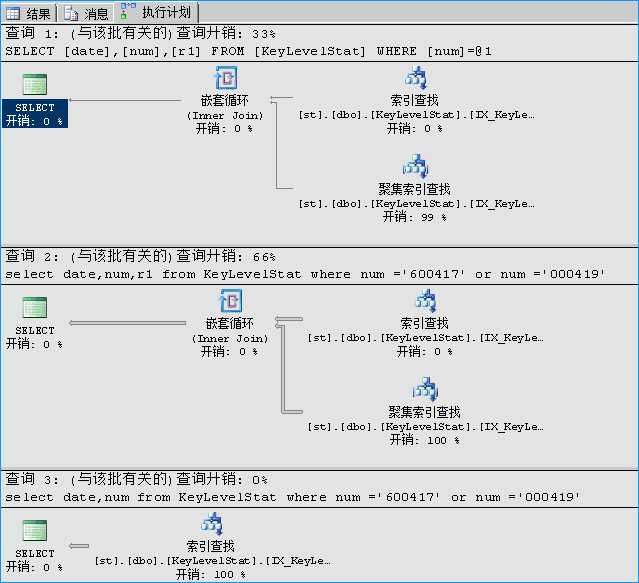Click the 聚集索引查找 icon in query 1
The height and width of the screenshot is (583, 639).
coord(415,166)
